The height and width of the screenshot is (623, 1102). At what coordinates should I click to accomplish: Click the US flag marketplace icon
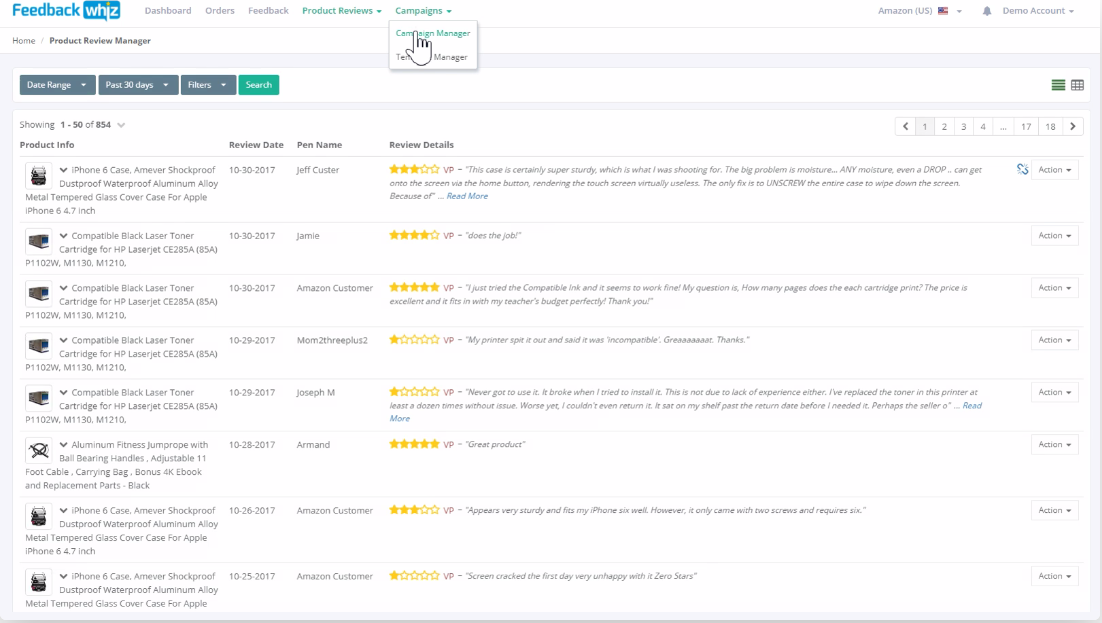pyautogui.click(x=943, y=11)
